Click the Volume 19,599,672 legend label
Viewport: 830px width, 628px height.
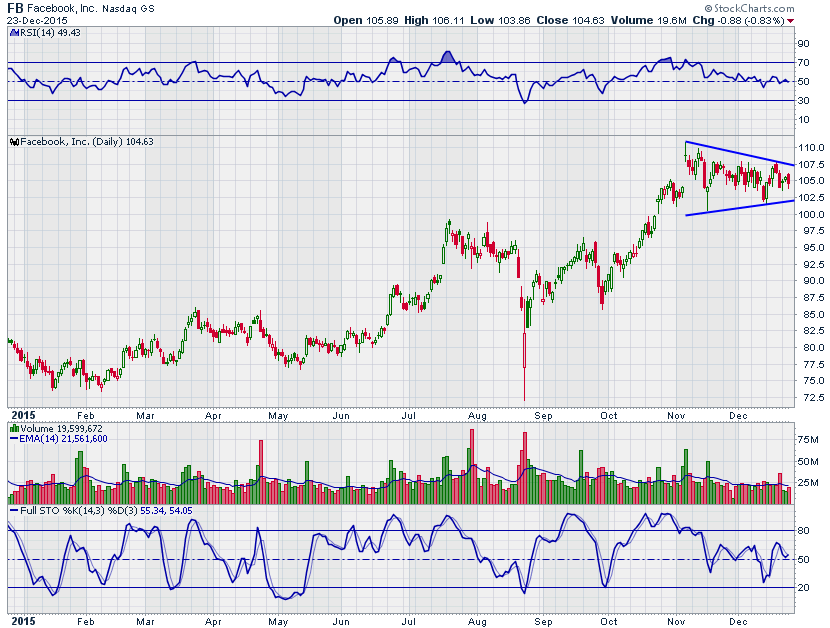pyautogui.click(x=61, y=428)
